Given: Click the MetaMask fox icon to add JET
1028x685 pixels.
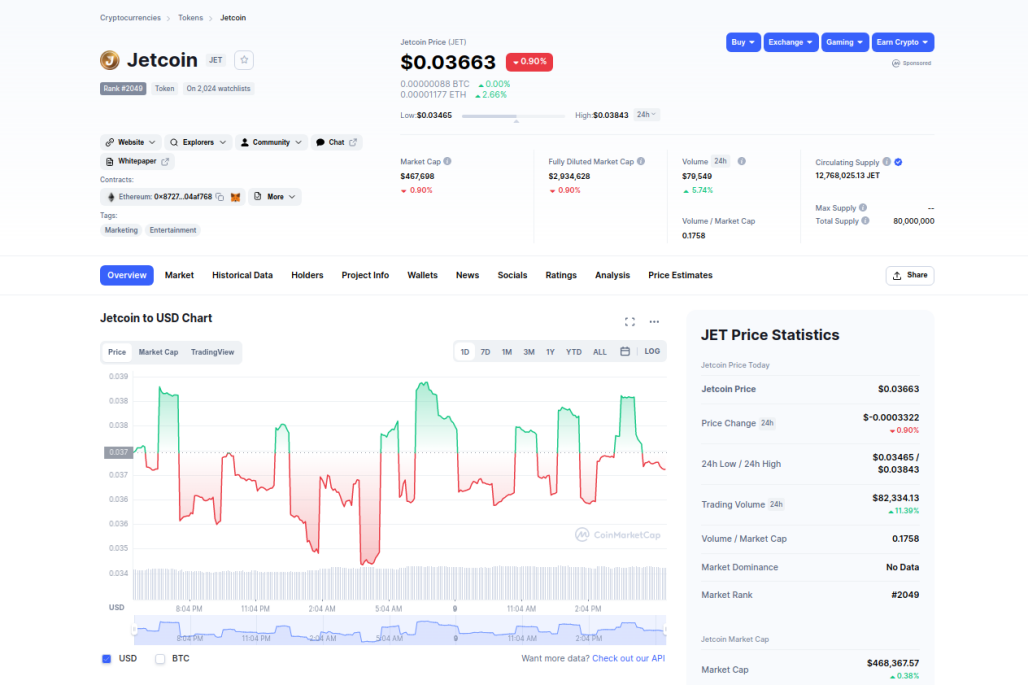Looking at the screenshot, I should [x=235, y=197].
